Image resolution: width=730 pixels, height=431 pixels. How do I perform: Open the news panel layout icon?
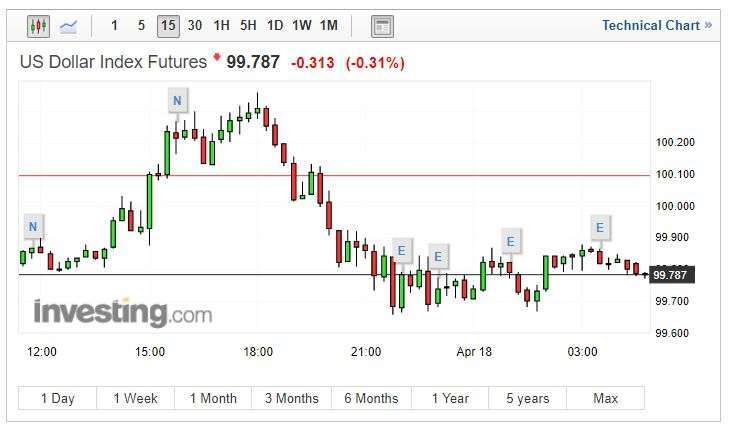pyautogui.click(x=382, y=26)
